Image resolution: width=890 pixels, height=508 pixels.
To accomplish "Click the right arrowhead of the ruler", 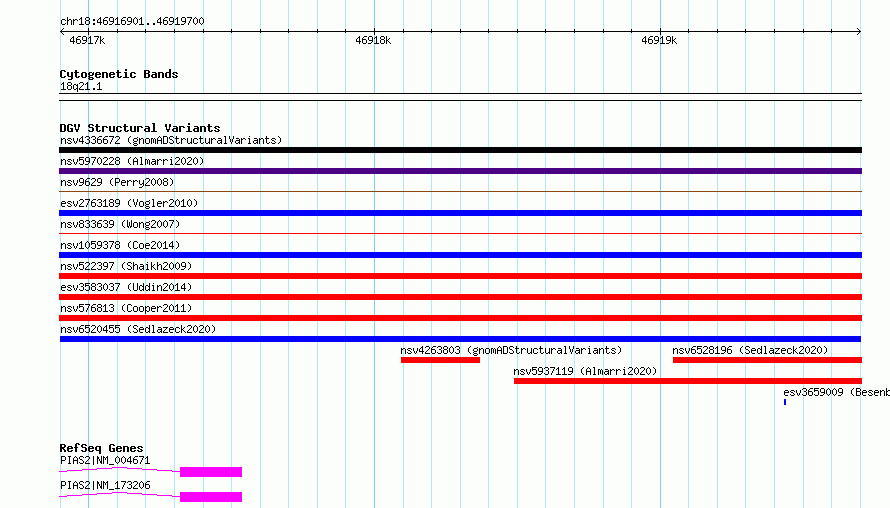I will click(859, 32).
